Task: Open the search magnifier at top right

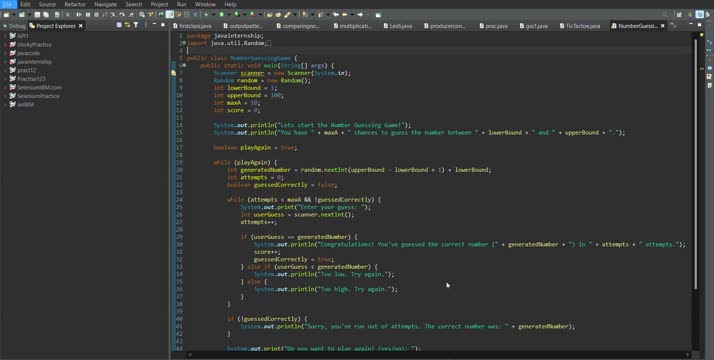Action: (665, 15)
